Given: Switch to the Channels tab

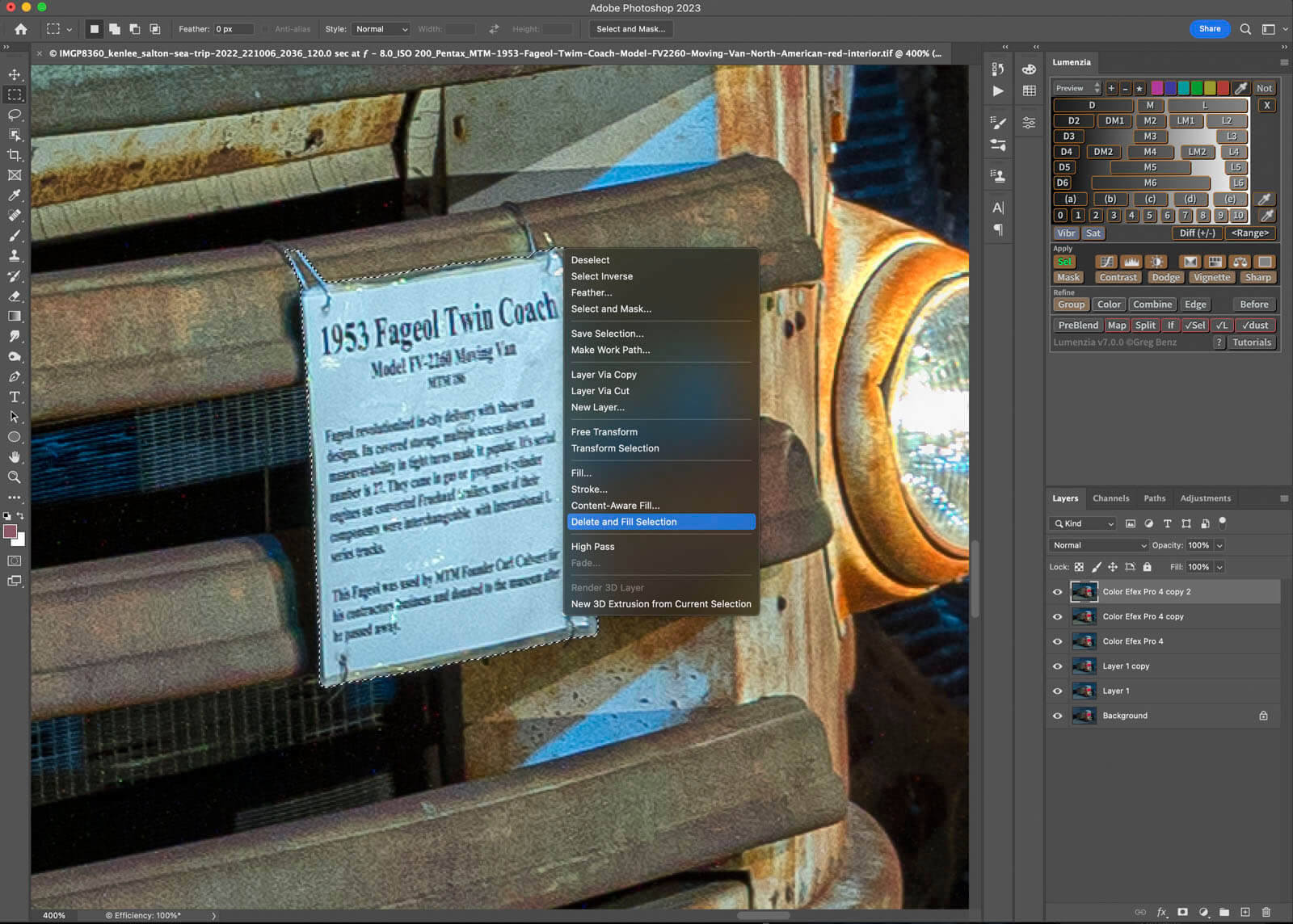Looking at the screenshot, I should [1110, 498].
